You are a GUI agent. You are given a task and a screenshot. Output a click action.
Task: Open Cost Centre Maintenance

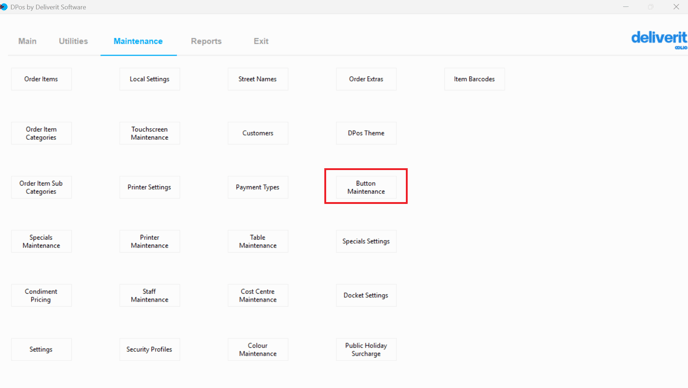coord(258,295)
